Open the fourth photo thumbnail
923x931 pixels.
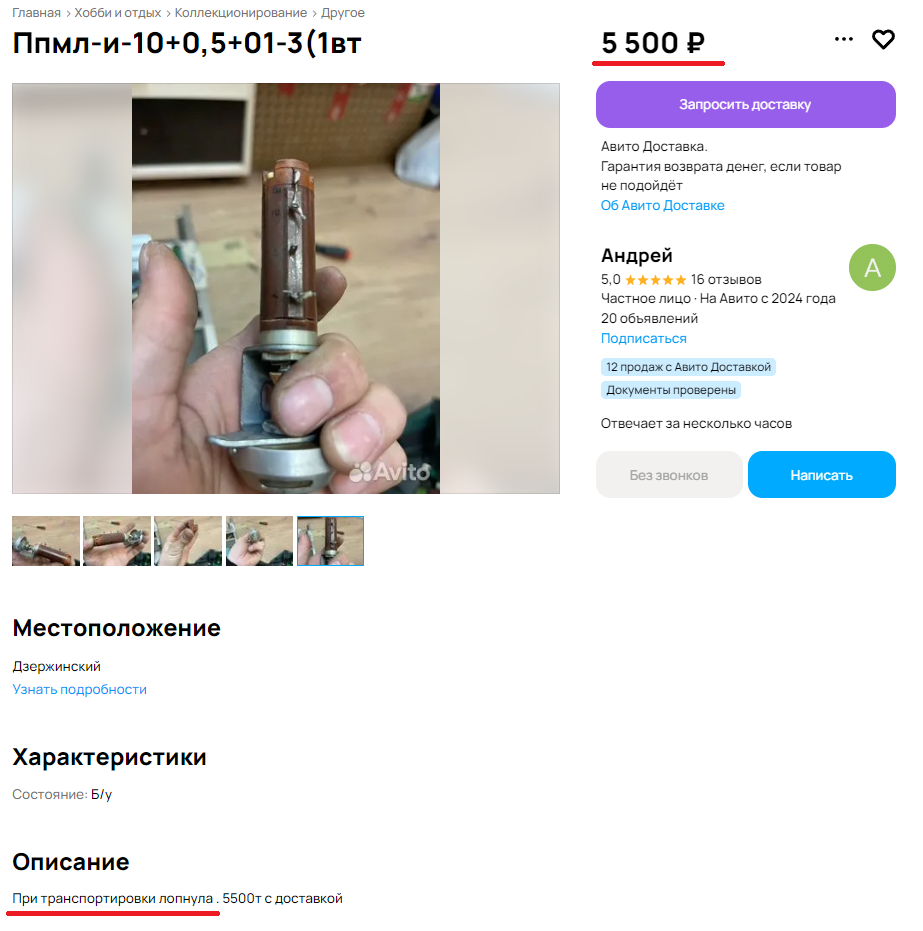coord(259,541)
